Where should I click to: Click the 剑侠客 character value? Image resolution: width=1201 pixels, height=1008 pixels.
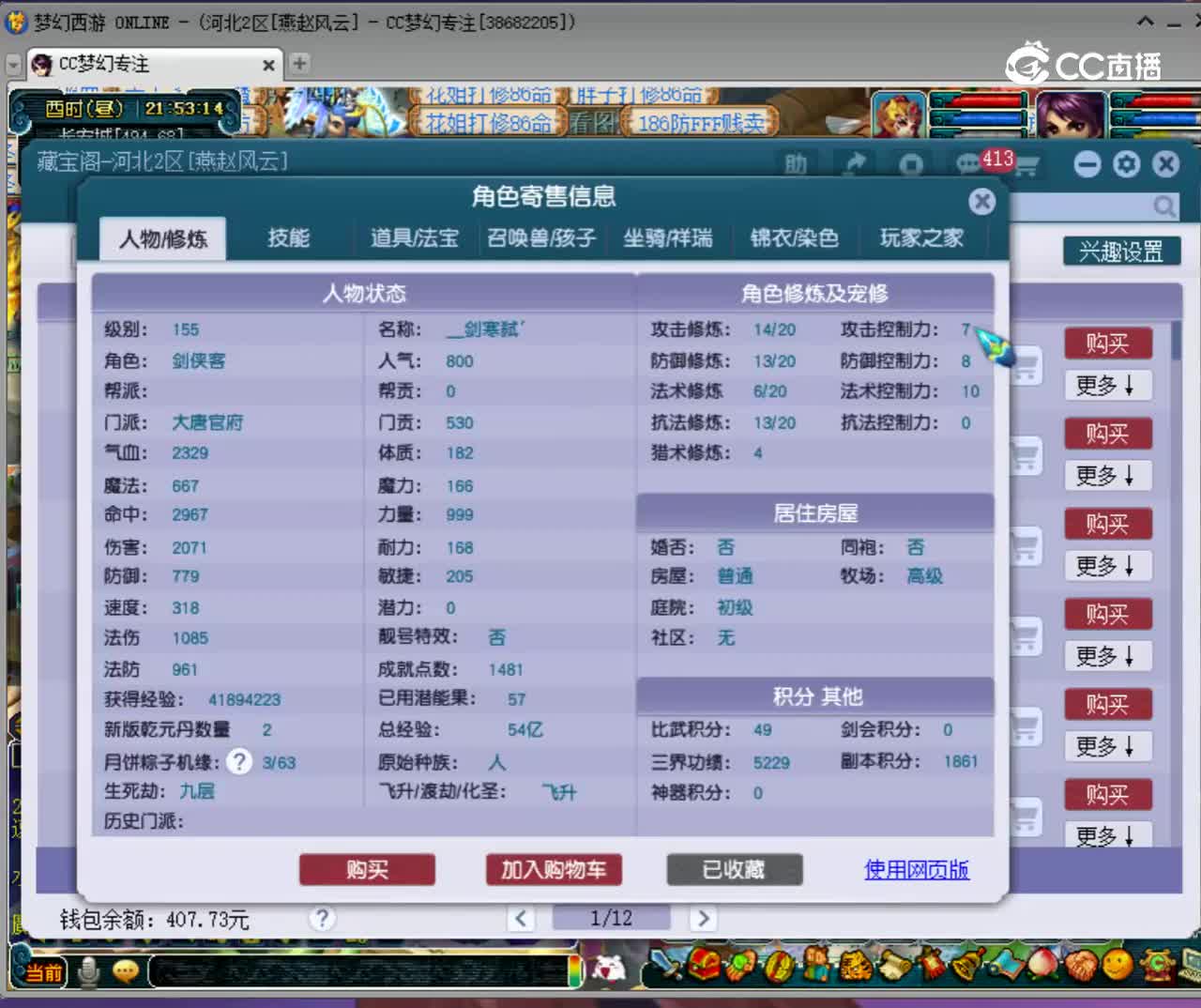pyautogui.click(x=199, y=360)
